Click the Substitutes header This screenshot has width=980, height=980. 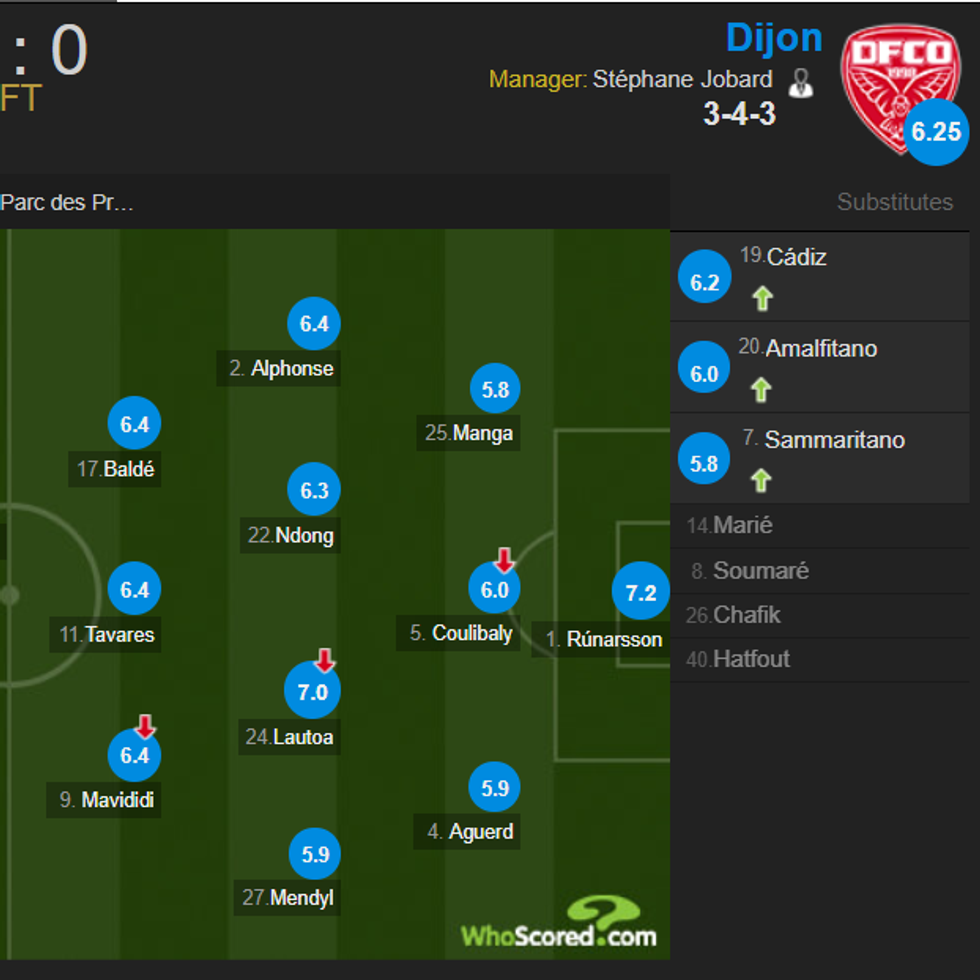click(894, 202)
